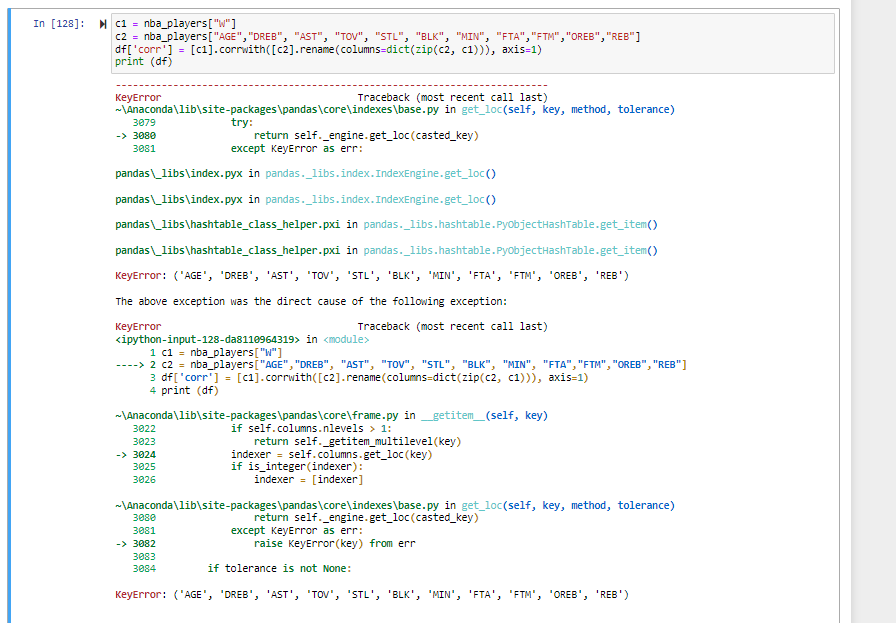Click the In [128] cell prompt

click(59, 23)
